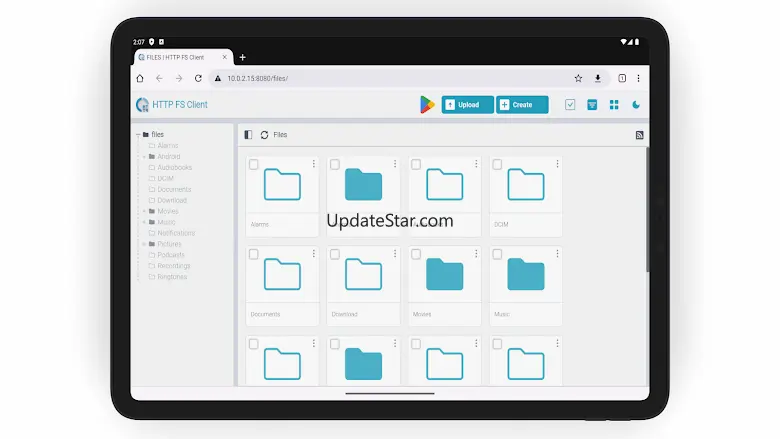The width and height of the screenshot is (780, 439).
Task: Check the Documents folder checkbox
Action: point(254,254)
